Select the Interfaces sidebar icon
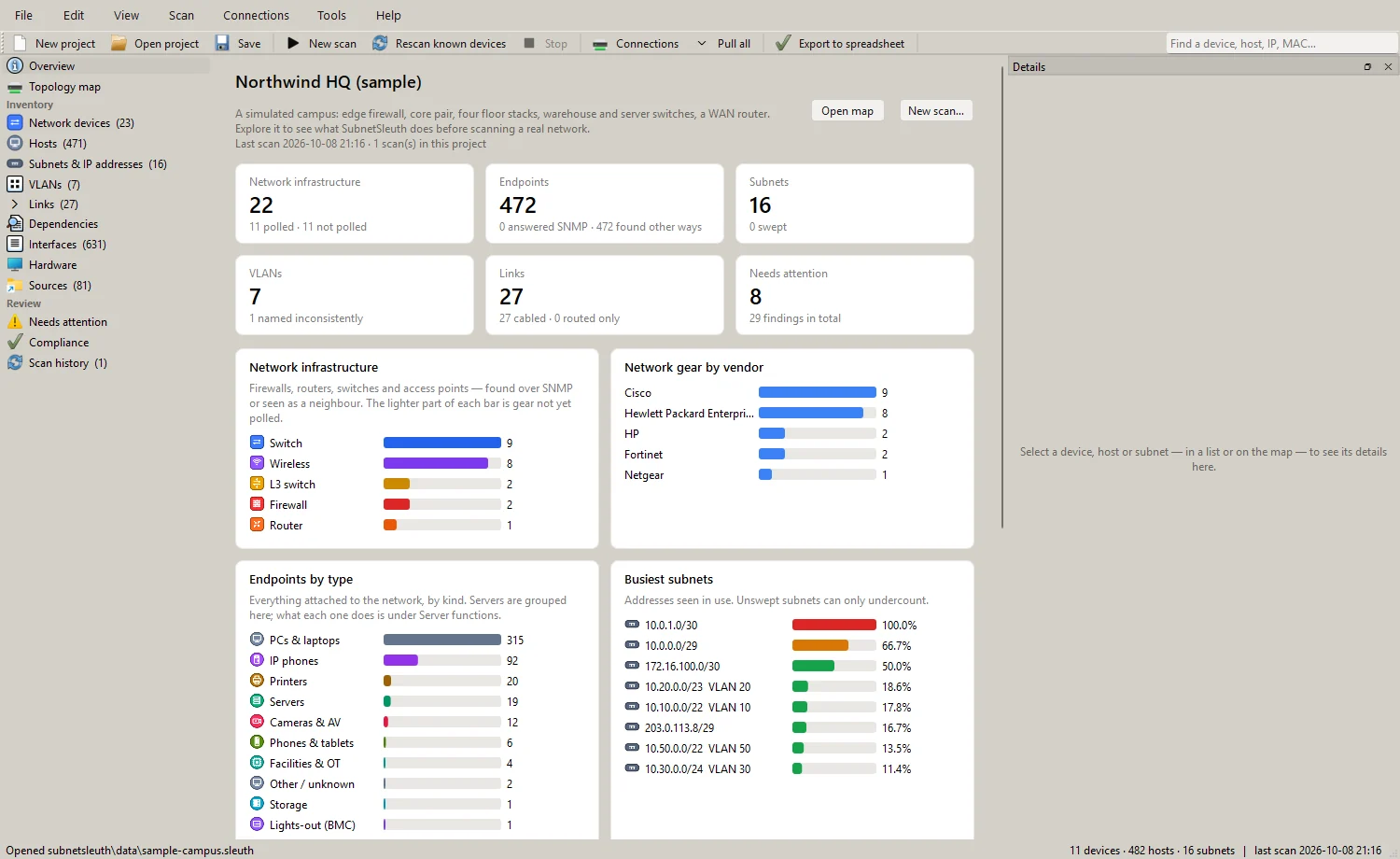Image resolution: width=1400 pixels, height=859 pixels. [15, 244]
